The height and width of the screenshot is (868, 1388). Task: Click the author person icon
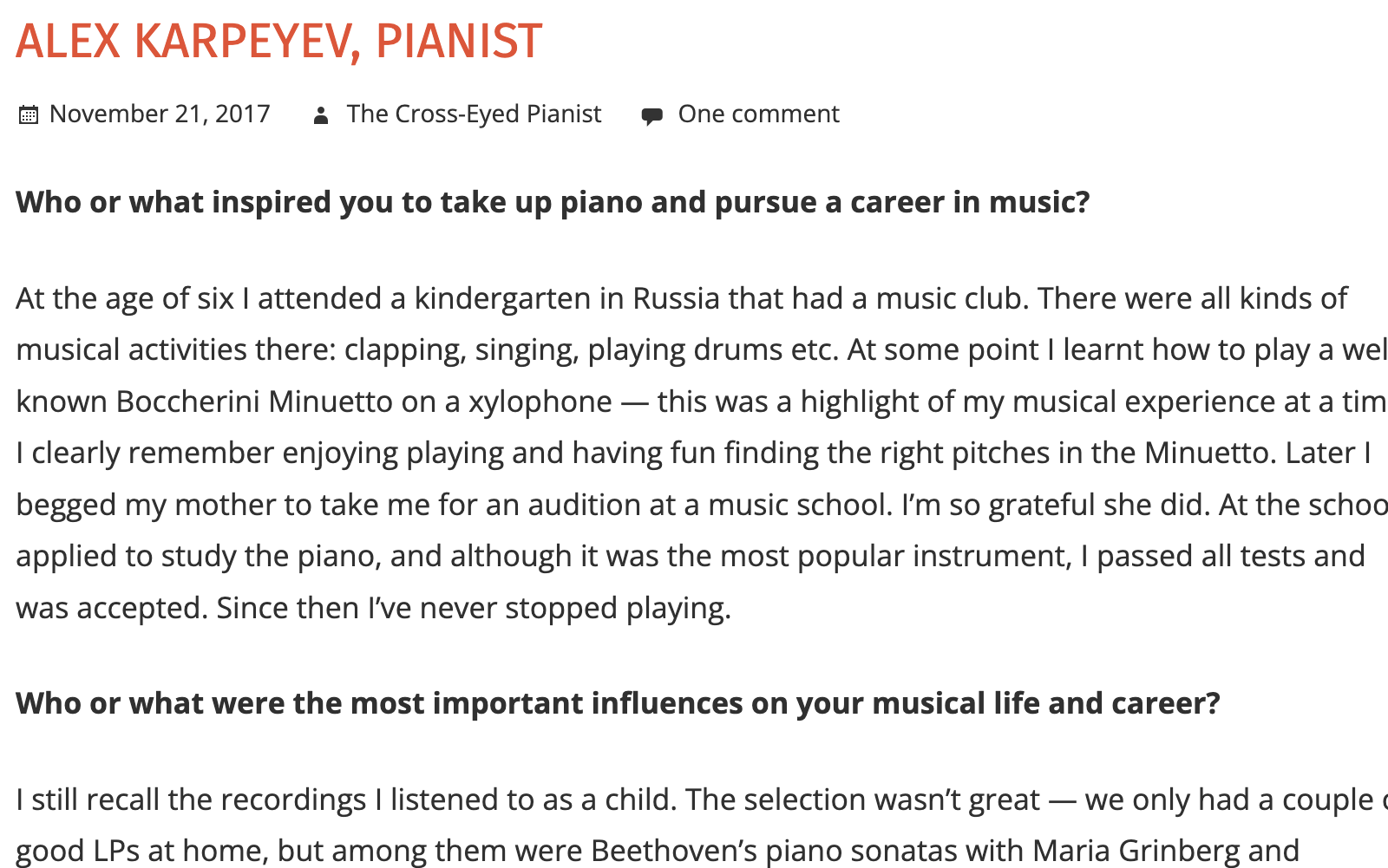(321, 114)
